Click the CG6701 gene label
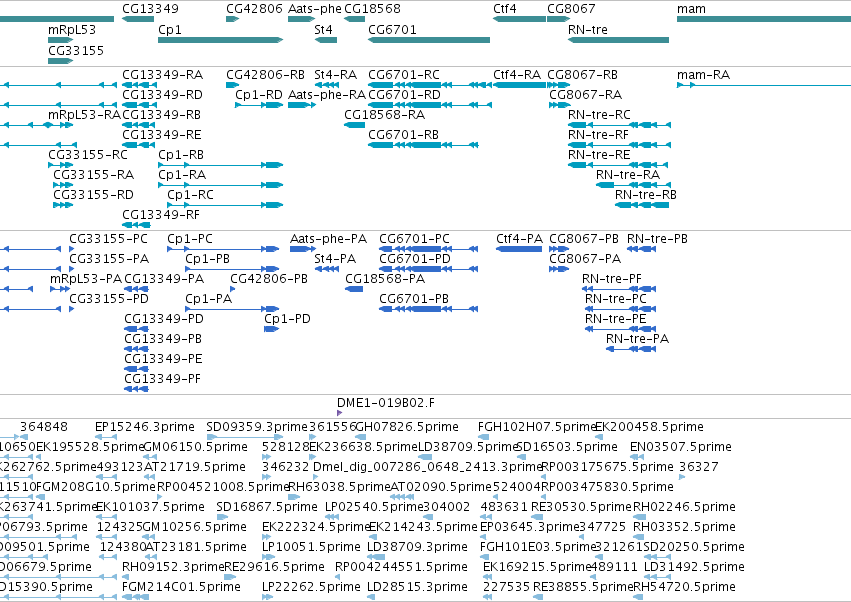This screenshot has width=851, height=602. 392,29
